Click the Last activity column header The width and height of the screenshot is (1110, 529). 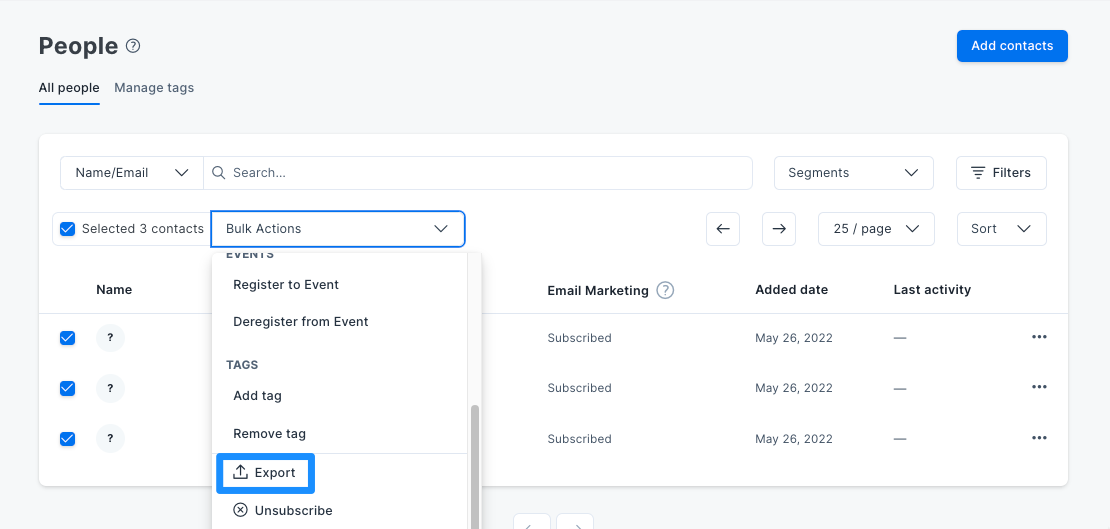[x=932, y=290]
